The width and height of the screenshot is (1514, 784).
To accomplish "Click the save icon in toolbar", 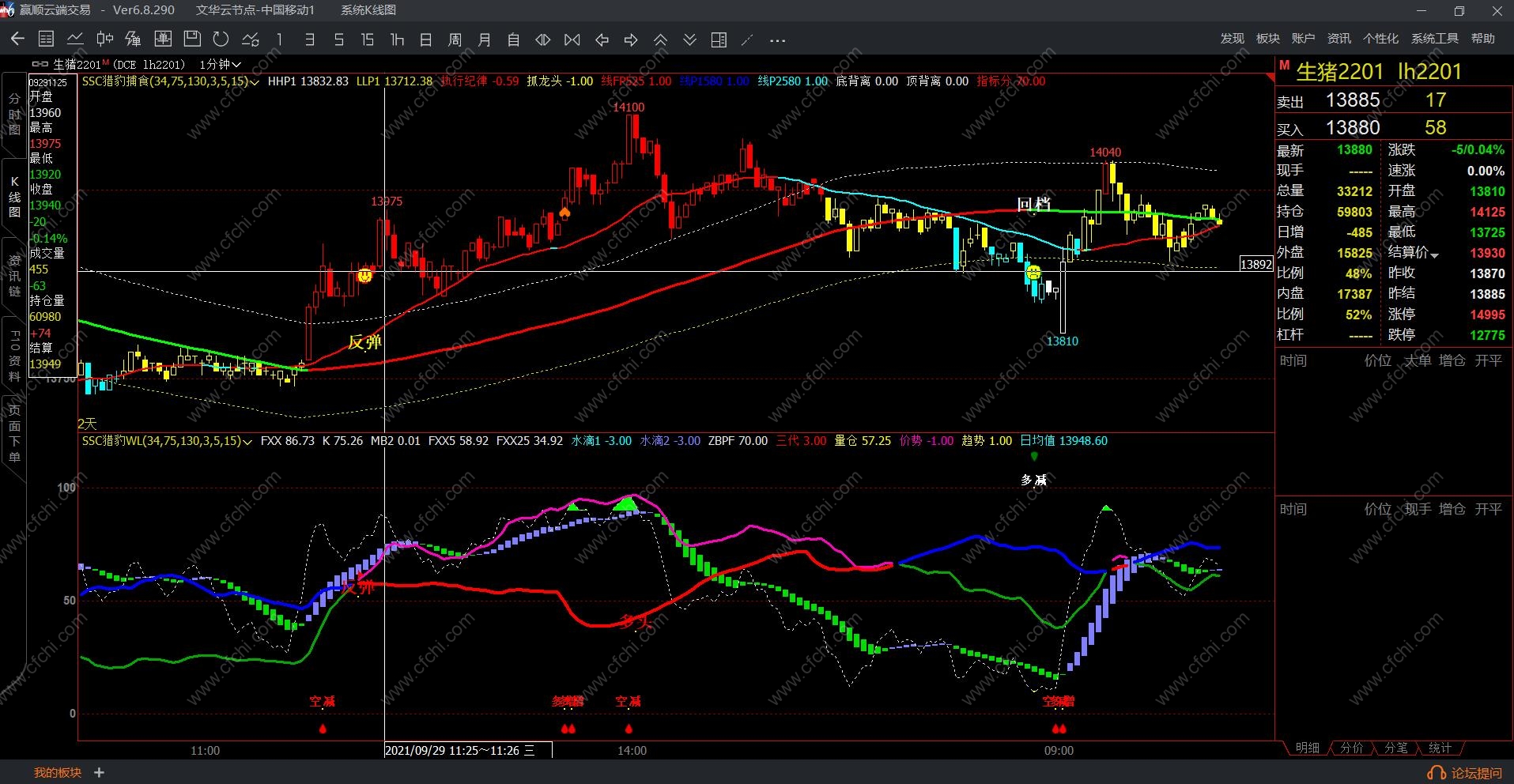I will (x=192, y=40).
